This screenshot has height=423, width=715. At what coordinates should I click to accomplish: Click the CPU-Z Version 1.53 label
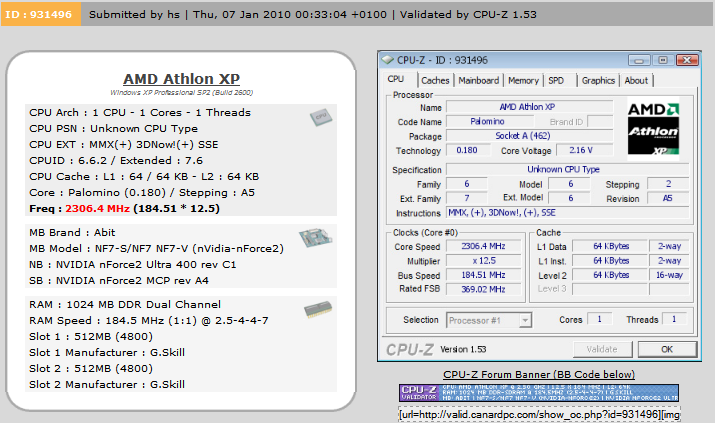tap(463, 350)
